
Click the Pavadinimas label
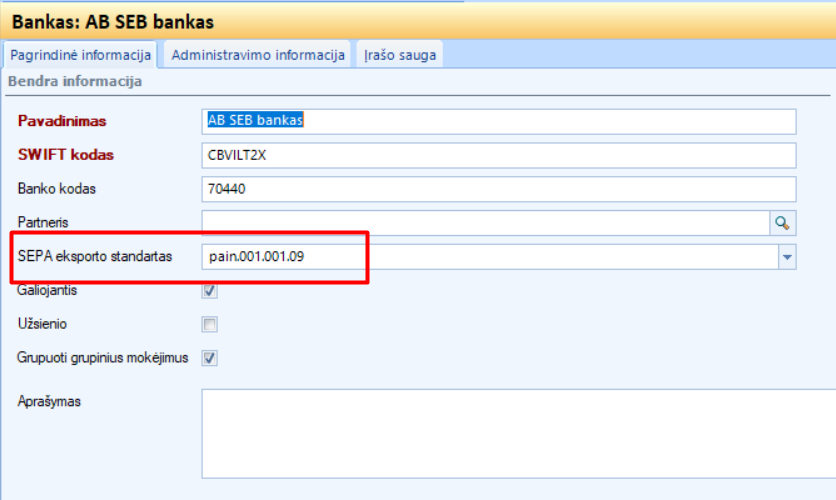click(62, 121)
